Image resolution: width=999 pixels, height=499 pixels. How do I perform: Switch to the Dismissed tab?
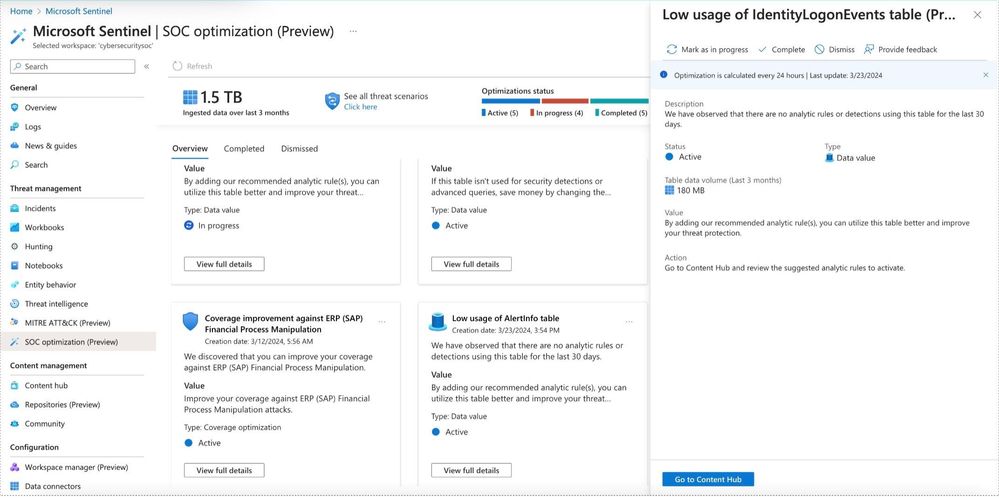[x=299, y=148]
